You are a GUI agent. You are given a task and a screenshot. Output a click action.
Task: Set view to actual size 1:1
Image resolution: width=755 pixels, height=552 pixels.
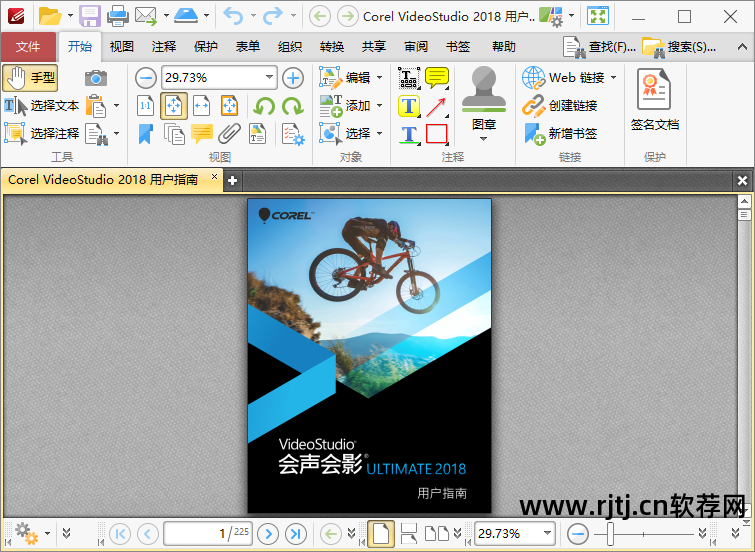[x=145, y=105]
